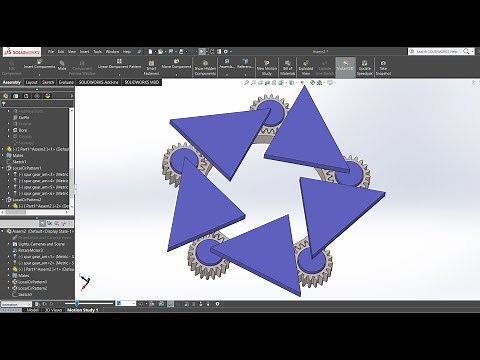Open Display Style in view toolbar
This screenshot has width=480, height=360.
point(291,83)
